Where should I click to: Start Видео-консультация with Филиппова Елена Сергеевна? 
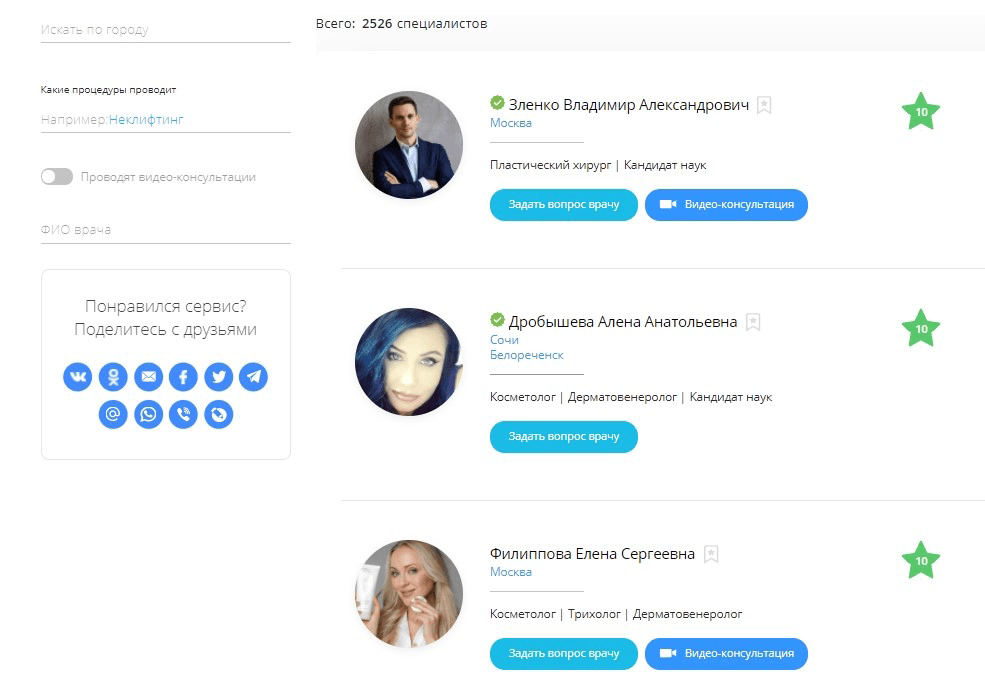[x=726, y=654]
